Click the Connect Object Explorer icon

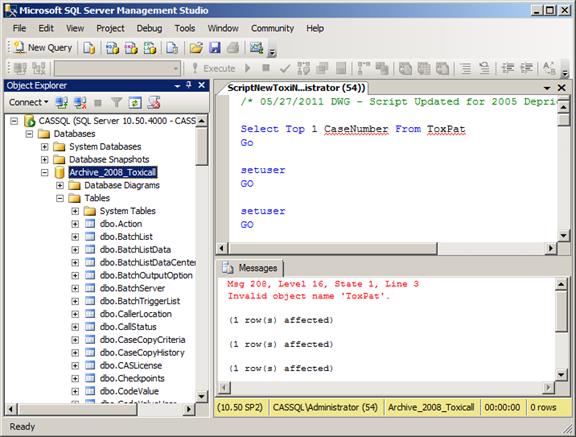[x=62, y=103]
